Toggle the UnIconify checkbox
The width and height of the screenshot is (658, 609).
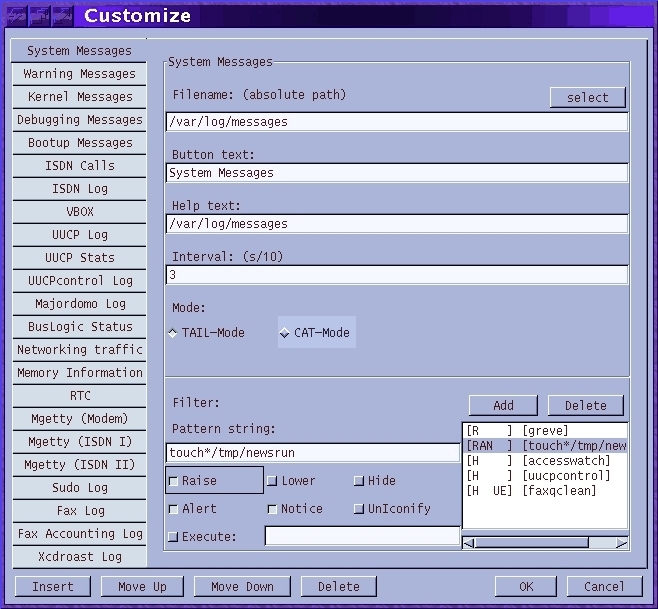[392, 509]
